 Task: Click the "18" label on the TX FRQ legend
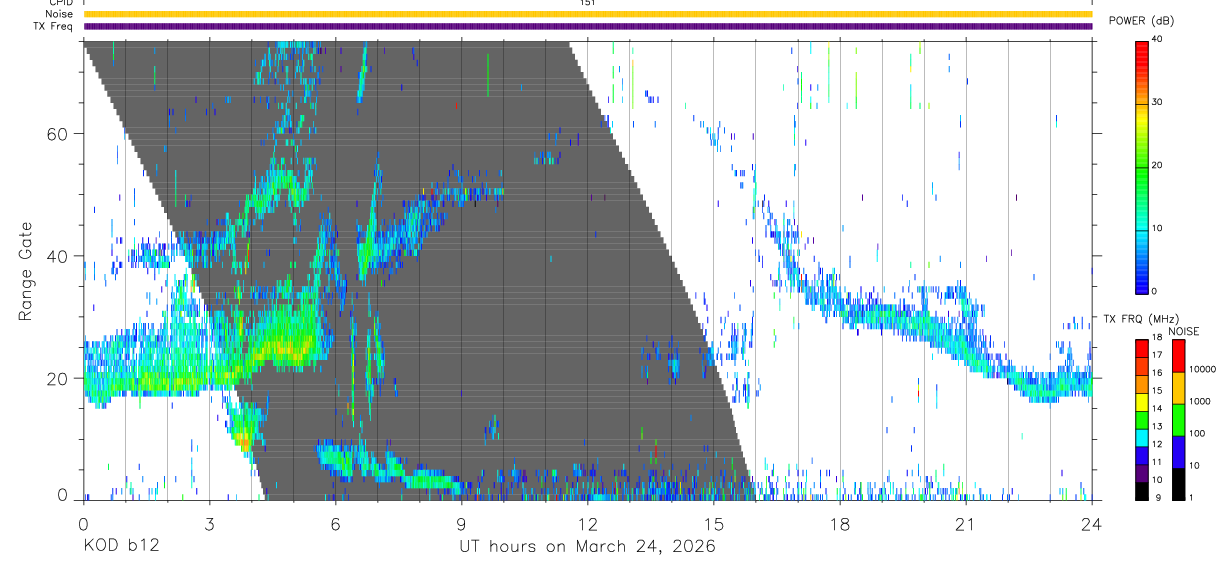click(x=1157, y=337)
